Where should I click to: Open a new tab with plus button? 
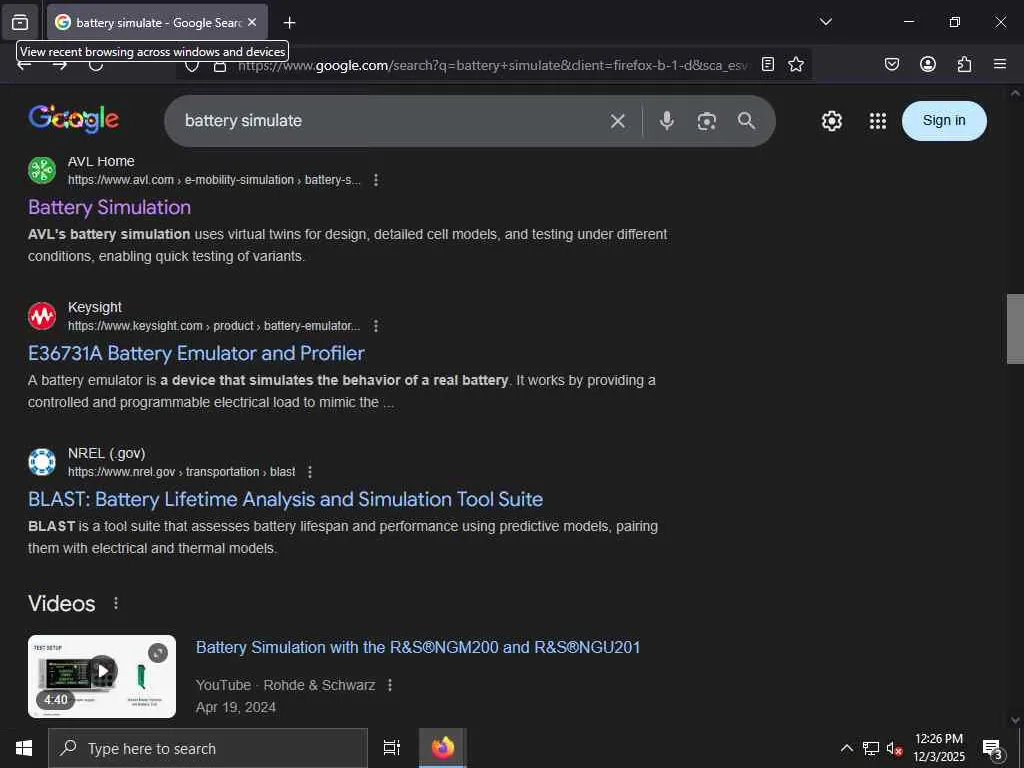pos(289,23)
